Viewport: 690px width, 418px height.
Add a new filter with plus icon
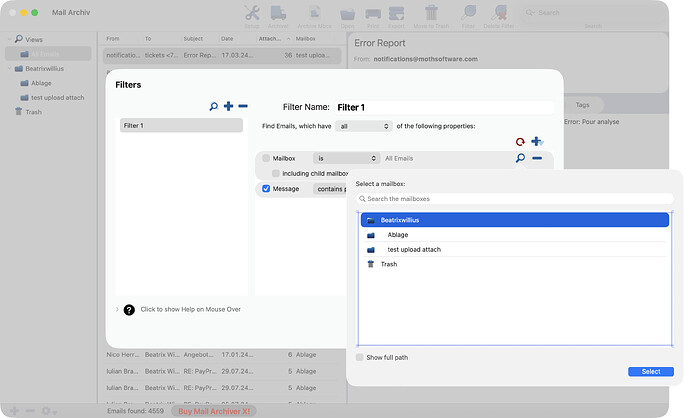pyautogui.click(x=228, y=106)
